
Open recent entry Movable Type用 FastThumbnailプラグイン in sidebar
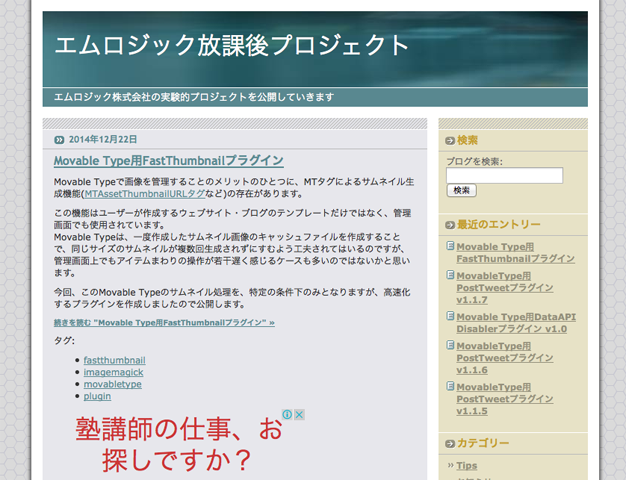[515, 253]
